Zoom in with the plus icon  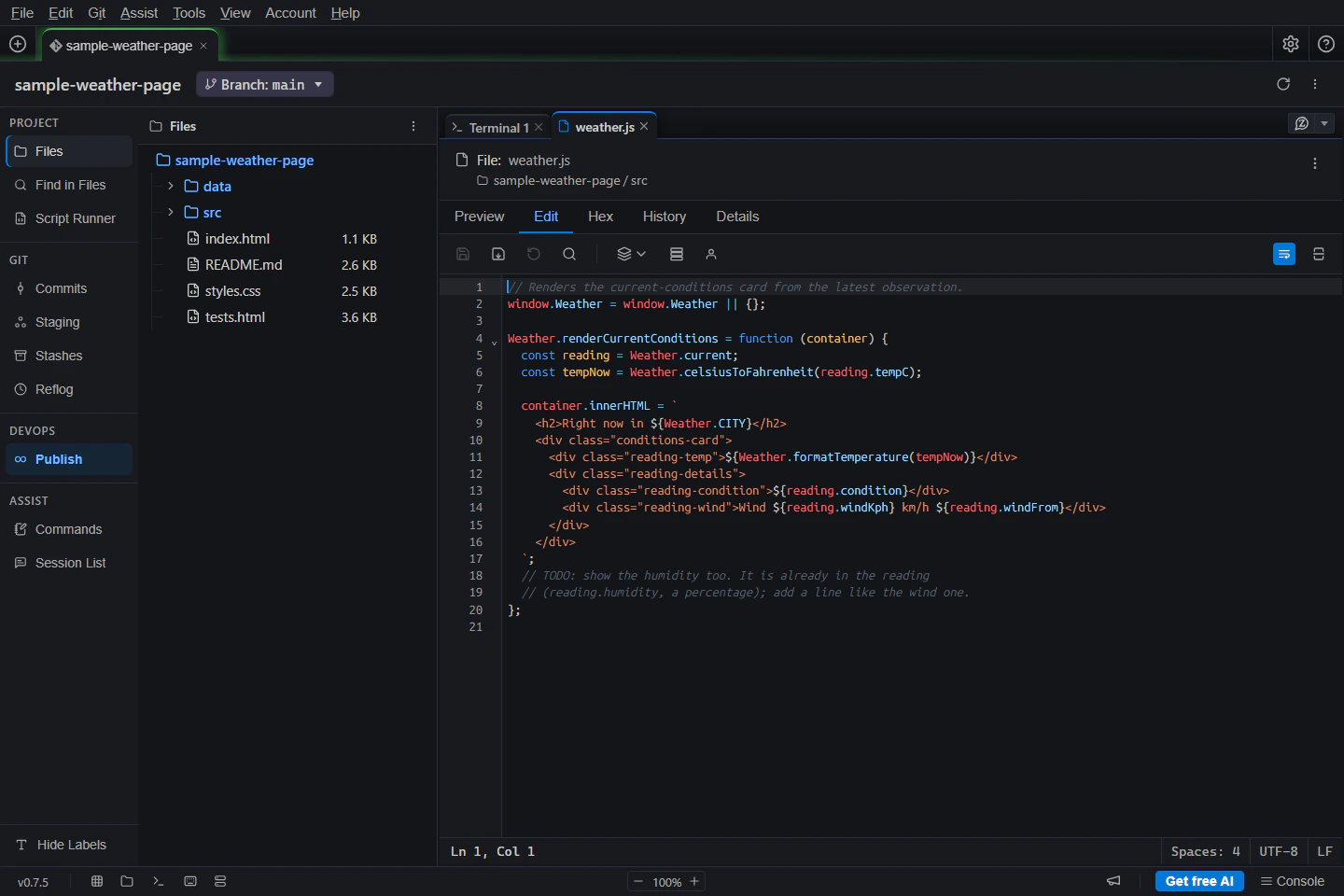694,881
